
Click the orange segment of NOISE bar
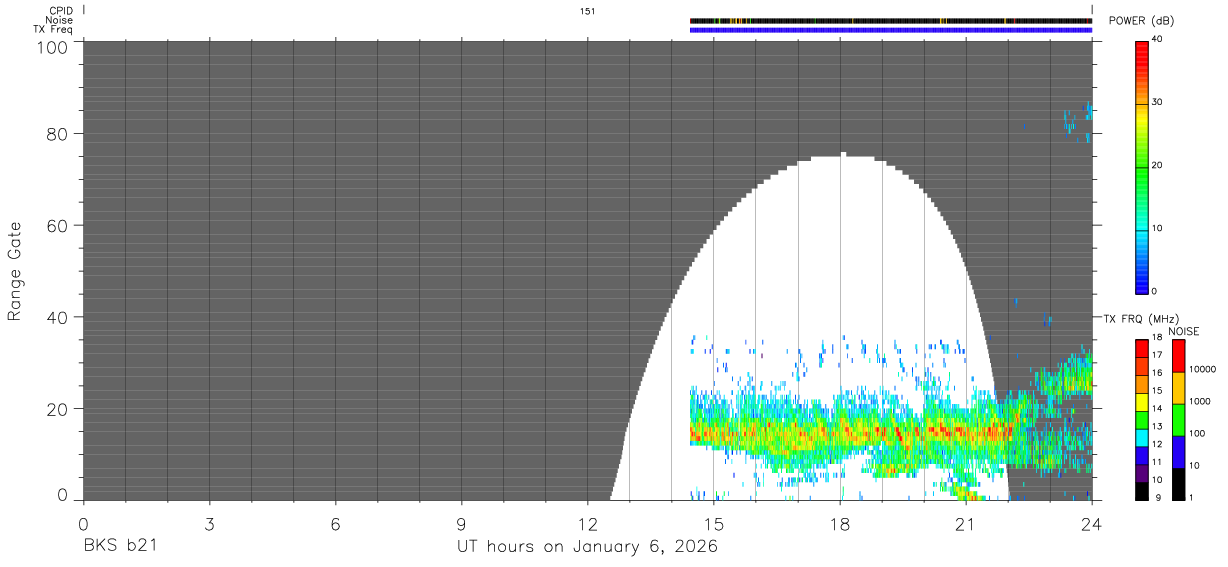point(1178,388)
